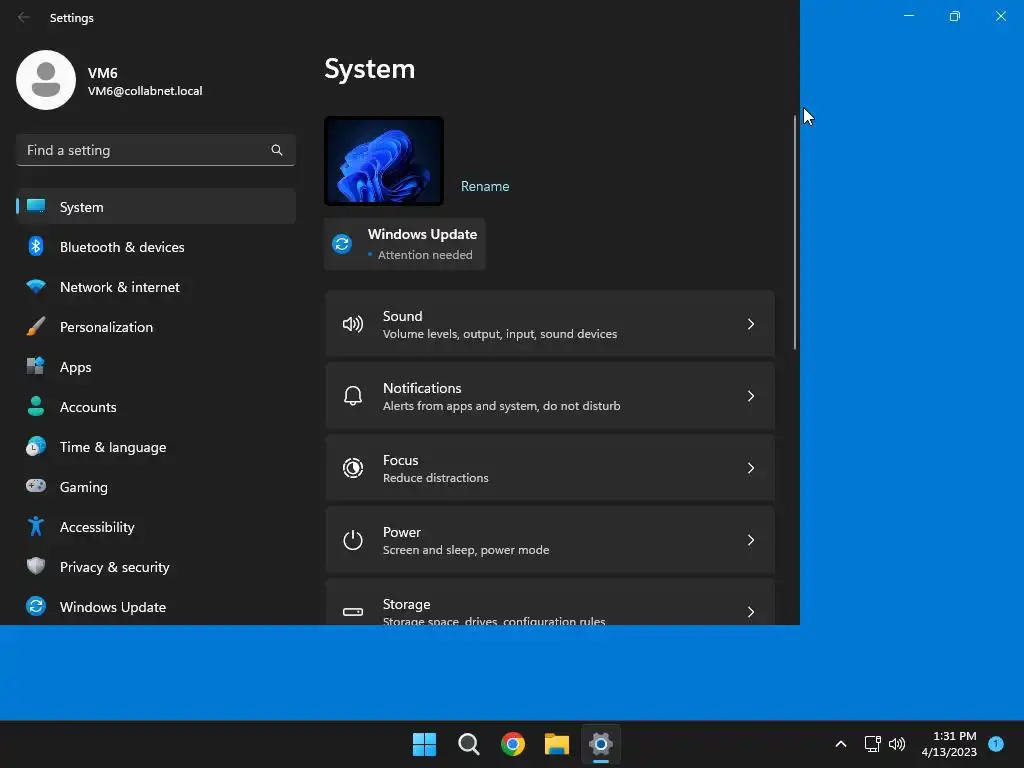Expand the Power settings chevron

[x=750, y=540]
